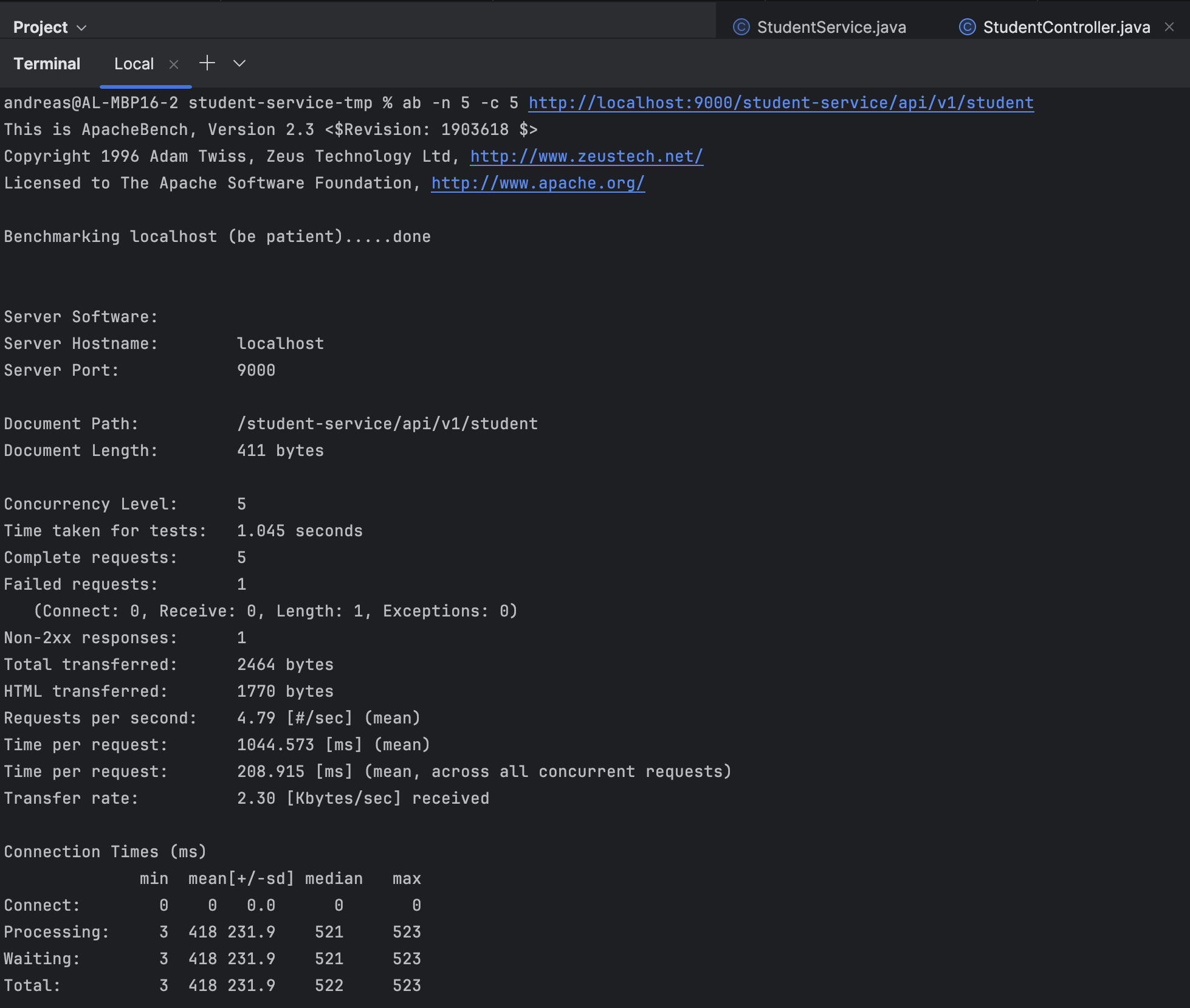This screenshot has width=1190, height=1008.
Task: Open the www.apache.org link
Action: (537, 183)
